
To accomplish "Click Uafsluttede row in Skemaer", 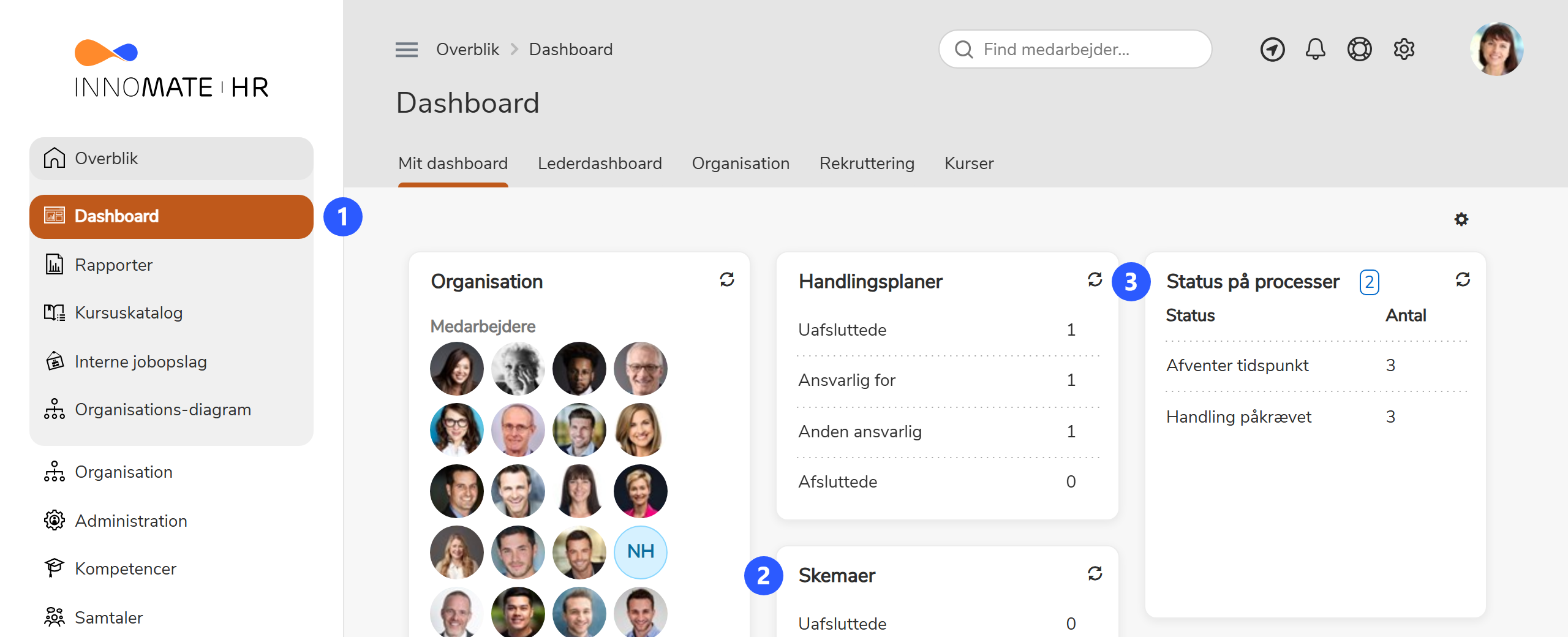I will [x=947, y=624].
